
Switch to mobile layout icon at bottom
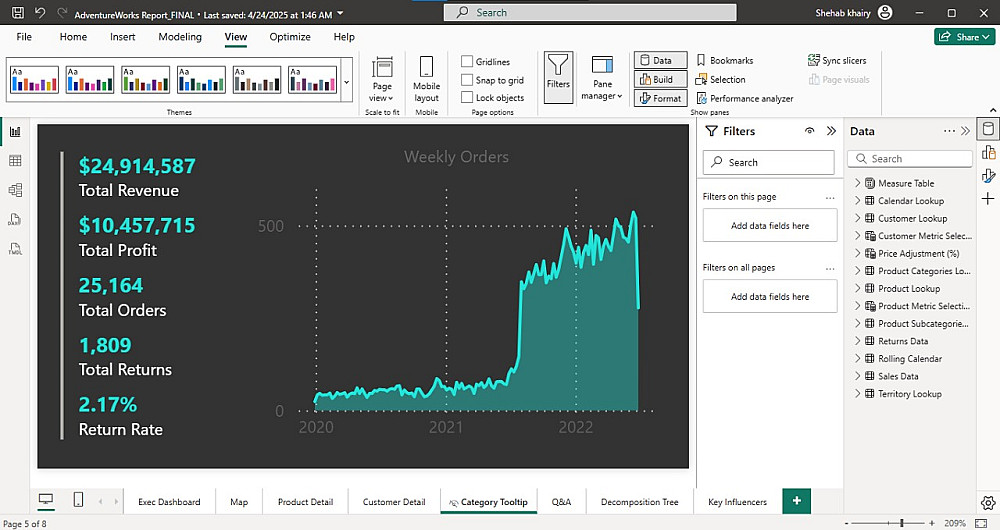coord(78,500)
